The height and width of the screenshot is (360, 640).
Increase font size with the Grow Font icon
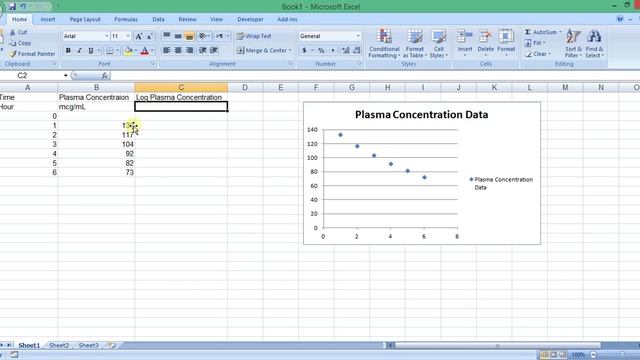tap(139, 36)
